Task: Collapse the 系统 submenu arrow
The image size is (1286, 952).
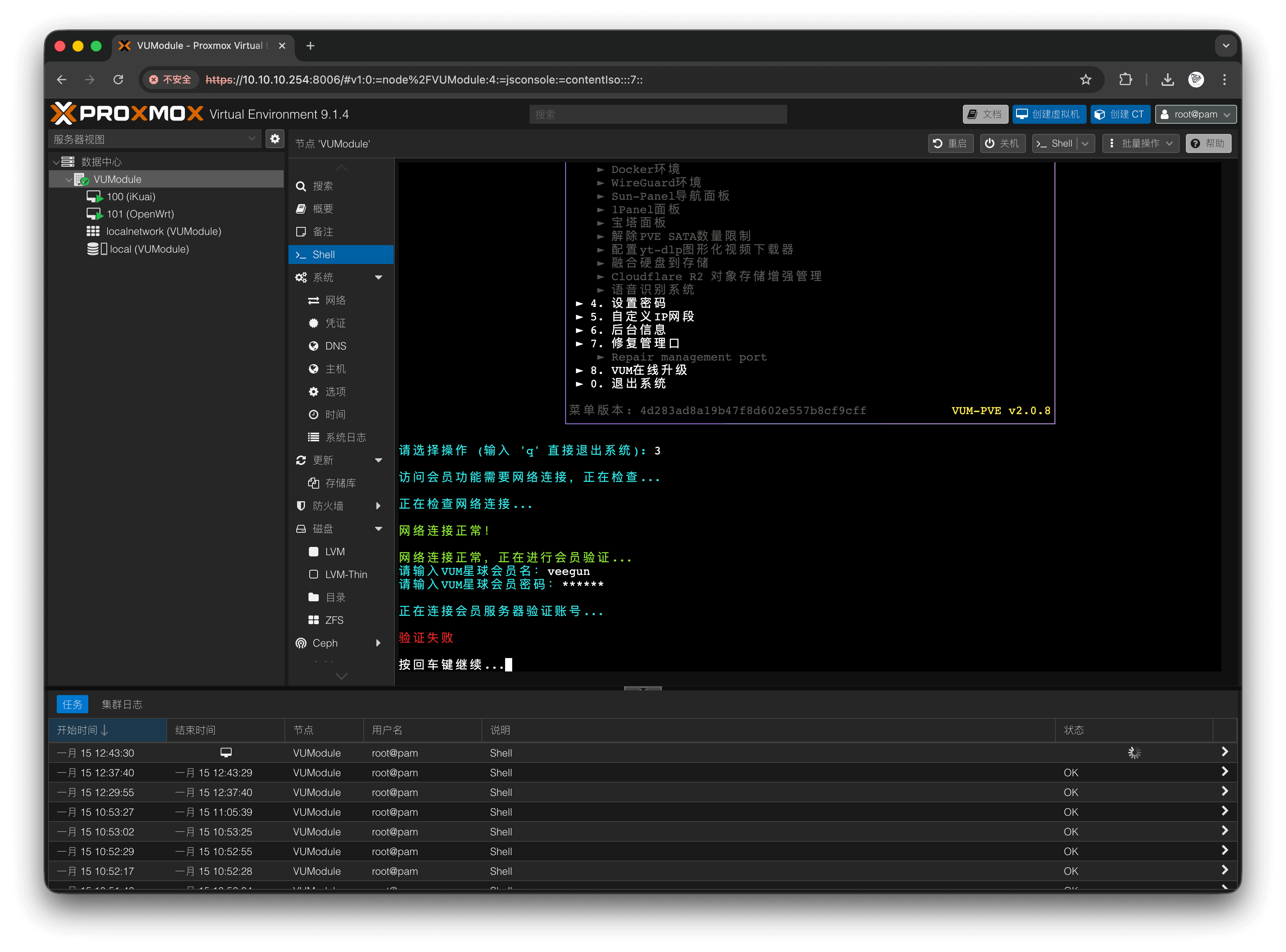Action: click(x=379, y=277)
